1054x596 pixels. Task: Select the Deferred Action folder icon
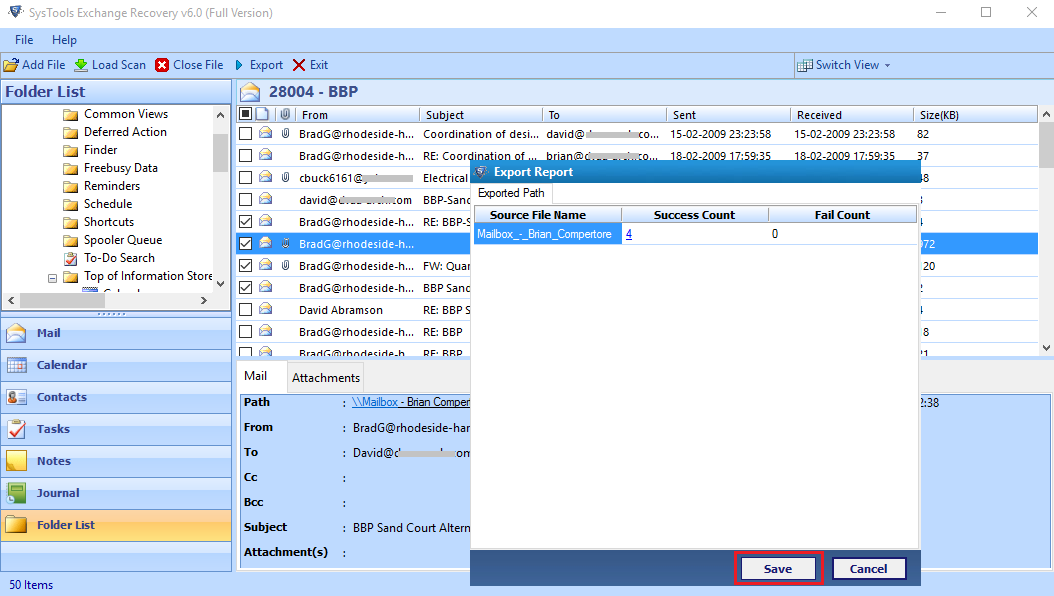point(71,132)
